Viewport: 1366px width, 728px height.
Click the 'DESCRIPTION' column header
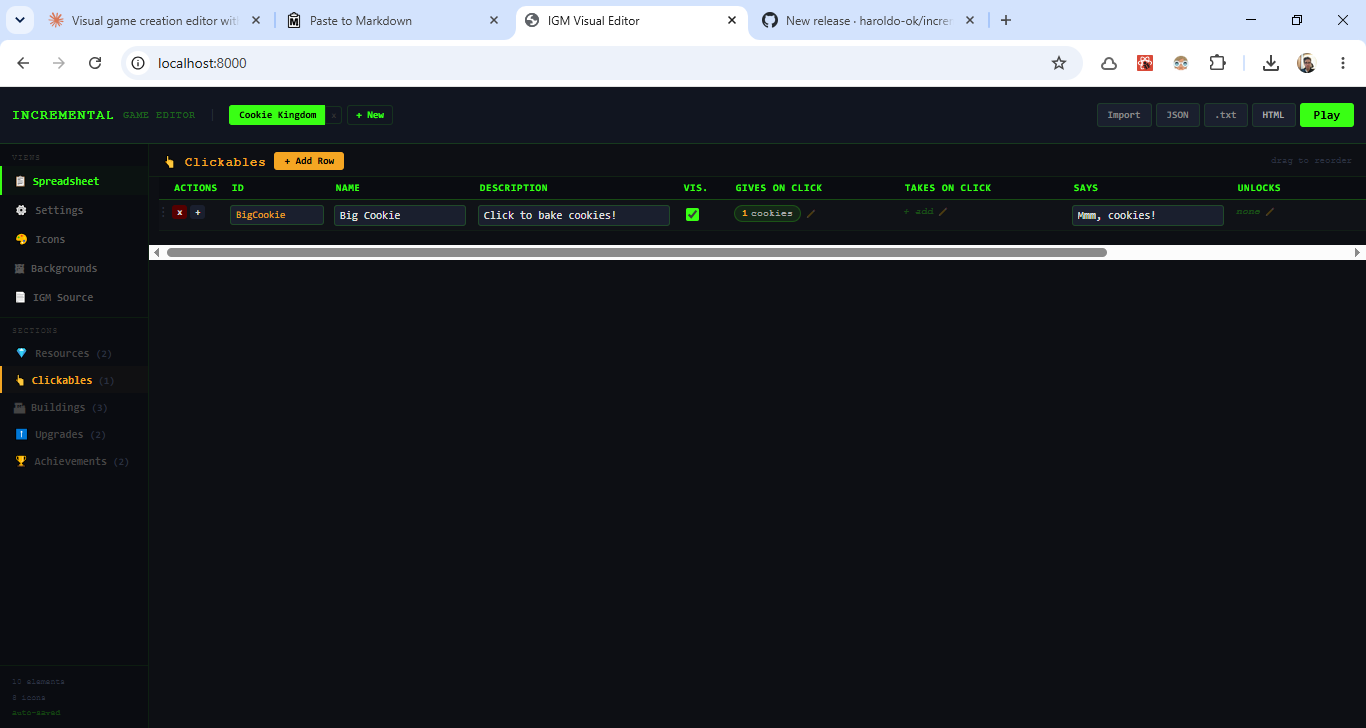tap(514, 188)
